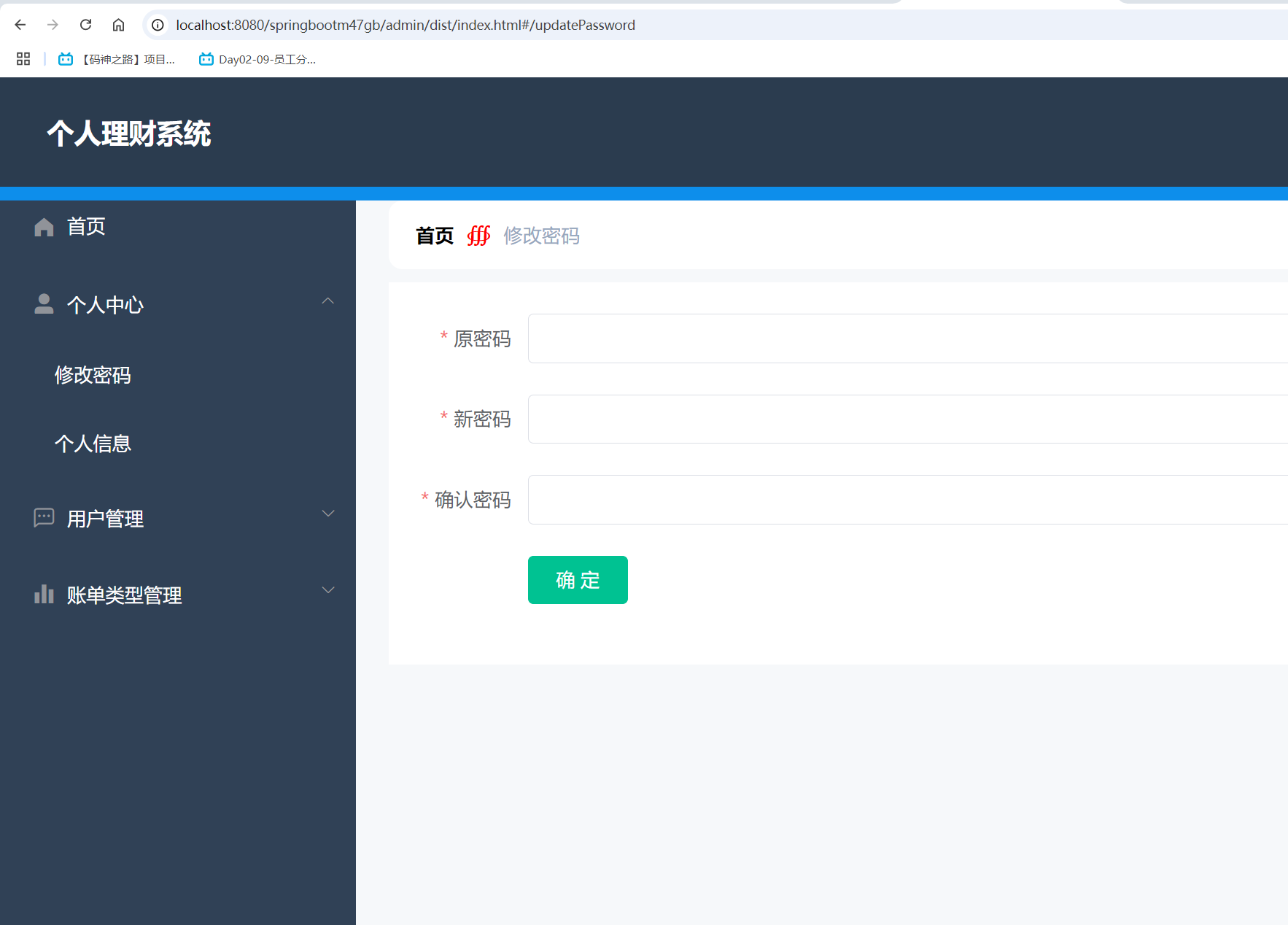This screenshot has width=1288, height=925.
Task: Click inside the 原密码 input field
Action: 802,338
